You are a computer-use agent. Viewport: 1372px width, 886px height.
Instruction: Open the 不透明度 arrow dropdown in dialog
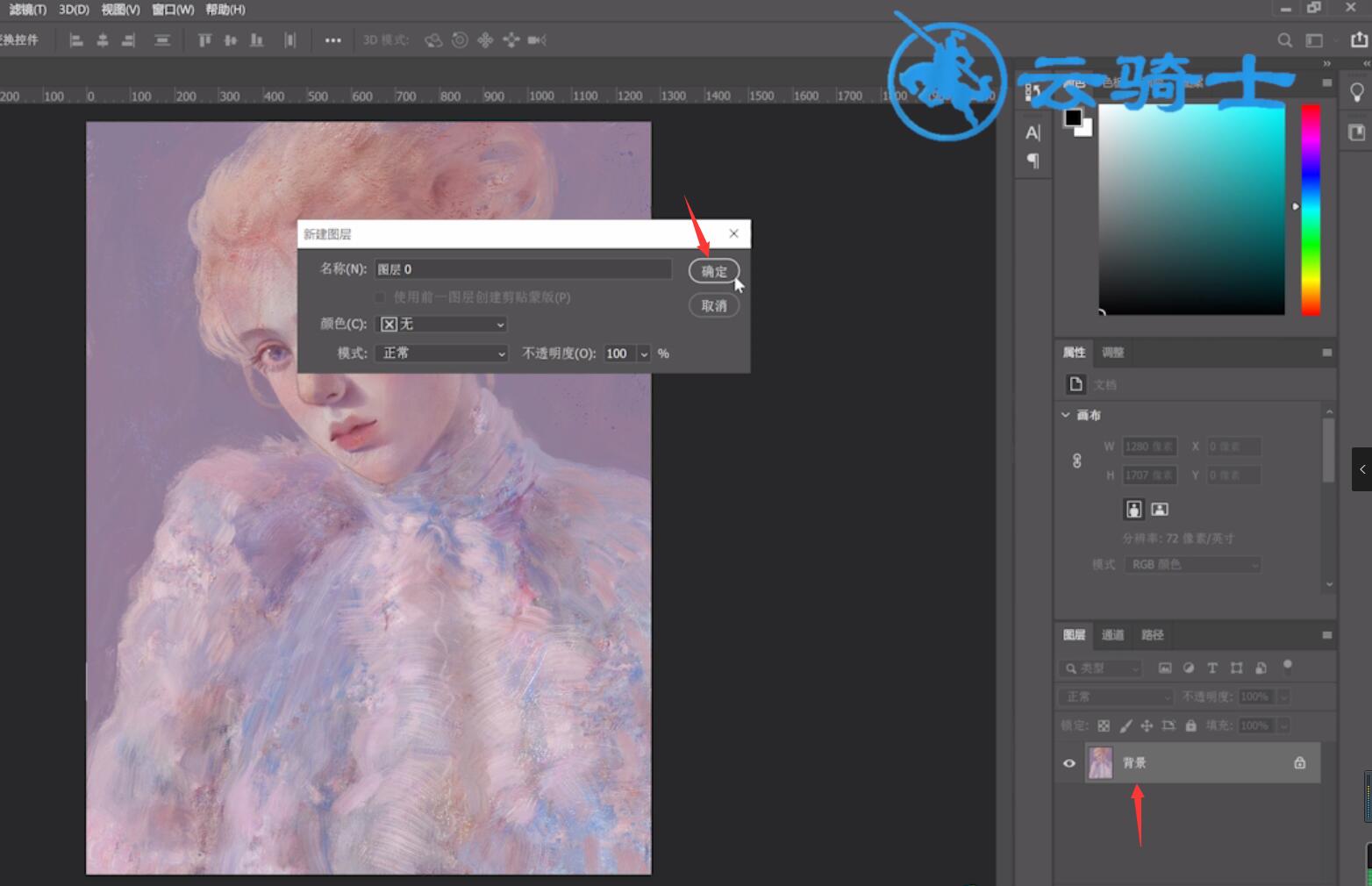point(644,354)
